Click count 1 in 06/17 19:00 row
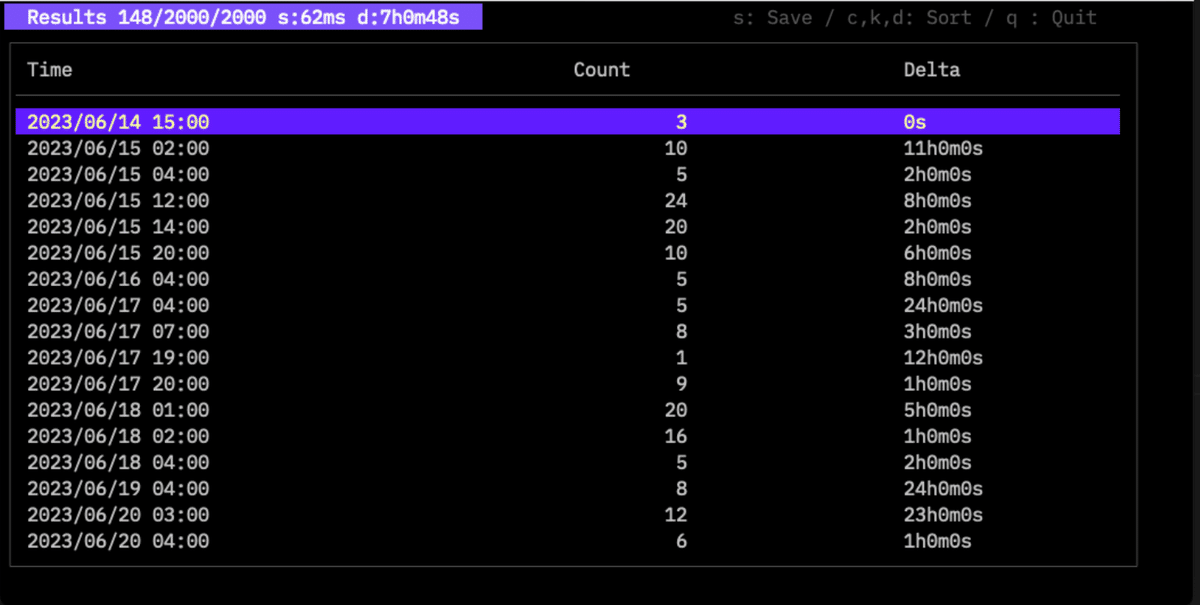This screenshot has height=605, width=1200. tap(682, 358)
